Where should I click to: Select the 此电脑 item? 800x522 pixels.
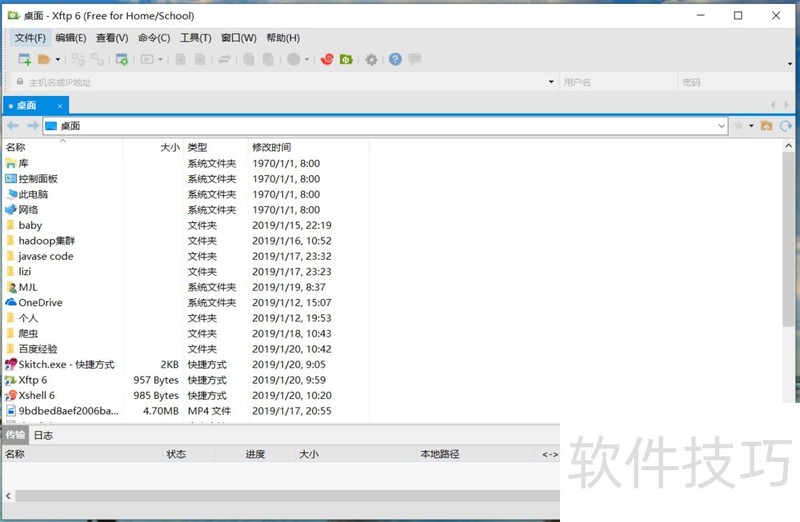click(x=33, y=194)
